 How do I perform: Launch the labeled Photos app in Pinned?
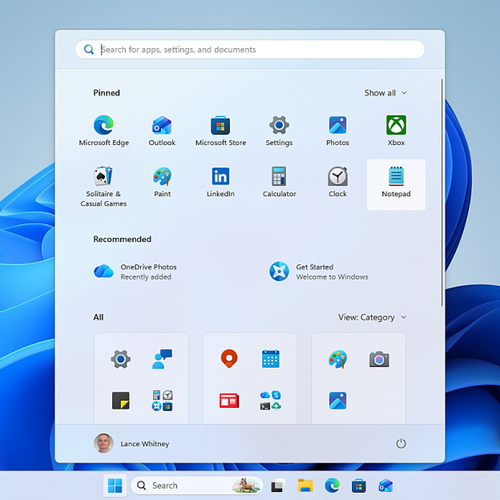(x=338, y=131)
